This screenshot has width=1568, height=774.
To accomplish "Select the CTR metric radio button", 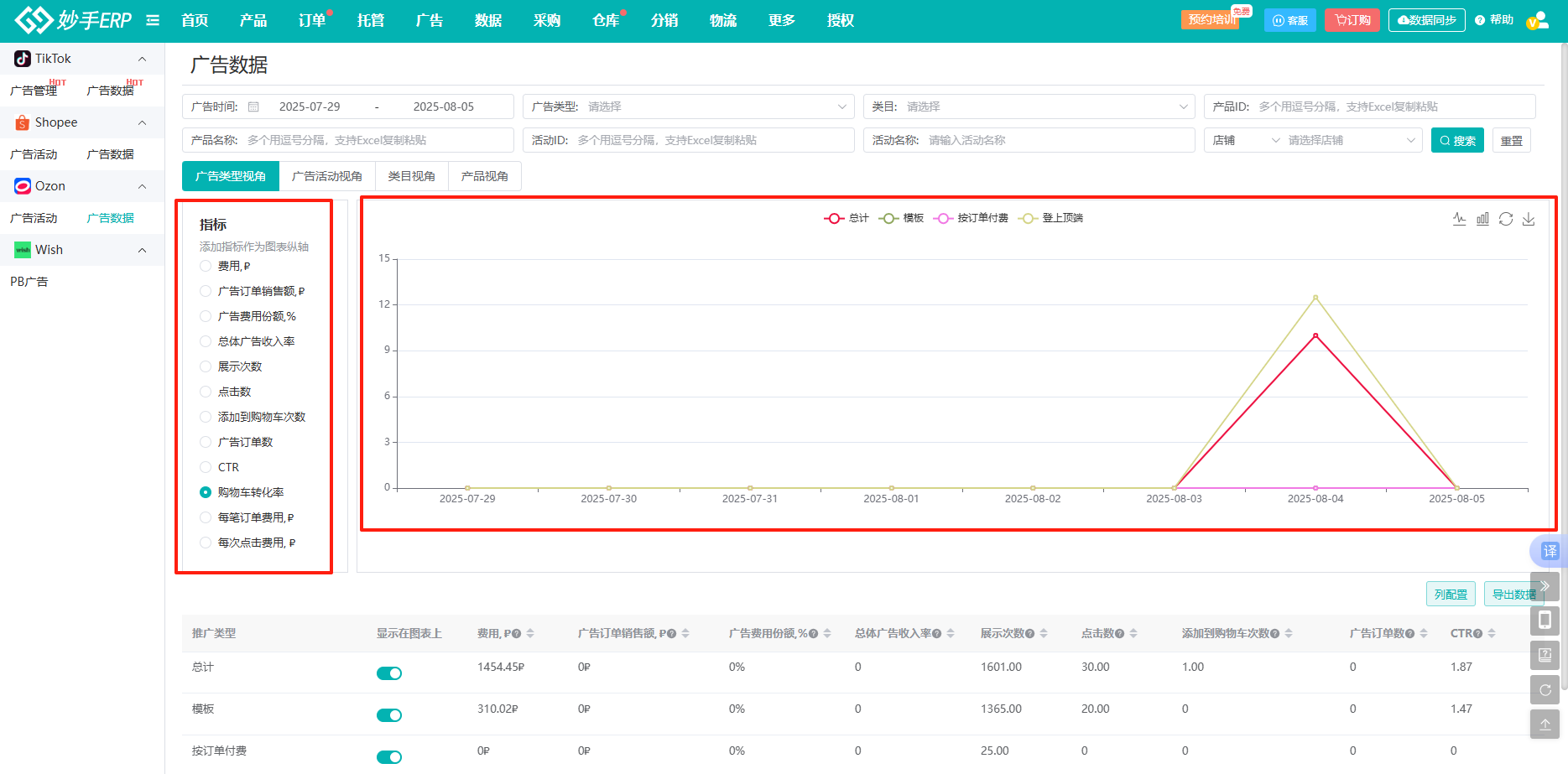I will (206, 467).
